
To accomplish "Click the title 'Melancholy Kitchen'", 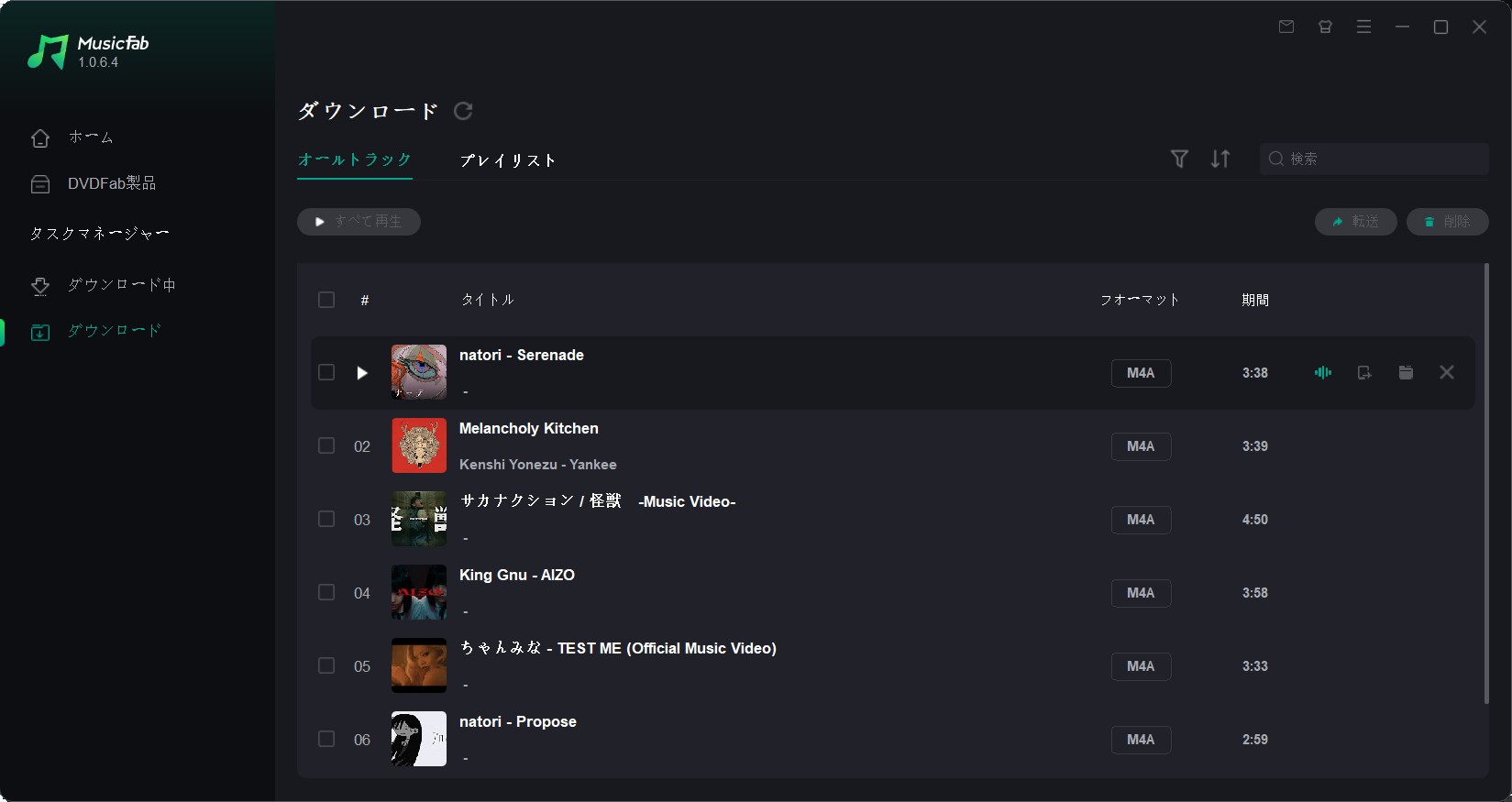I will pos(529,429).
